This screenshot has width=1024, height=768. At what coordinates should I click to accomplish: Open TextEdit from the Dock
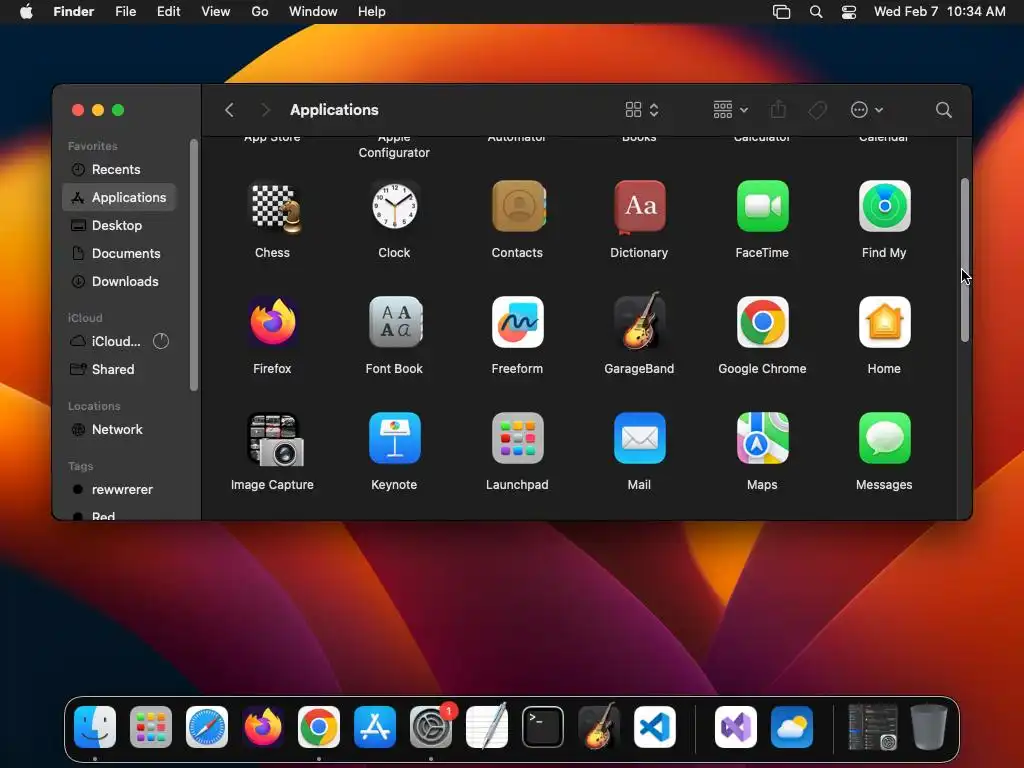[487, 726]
